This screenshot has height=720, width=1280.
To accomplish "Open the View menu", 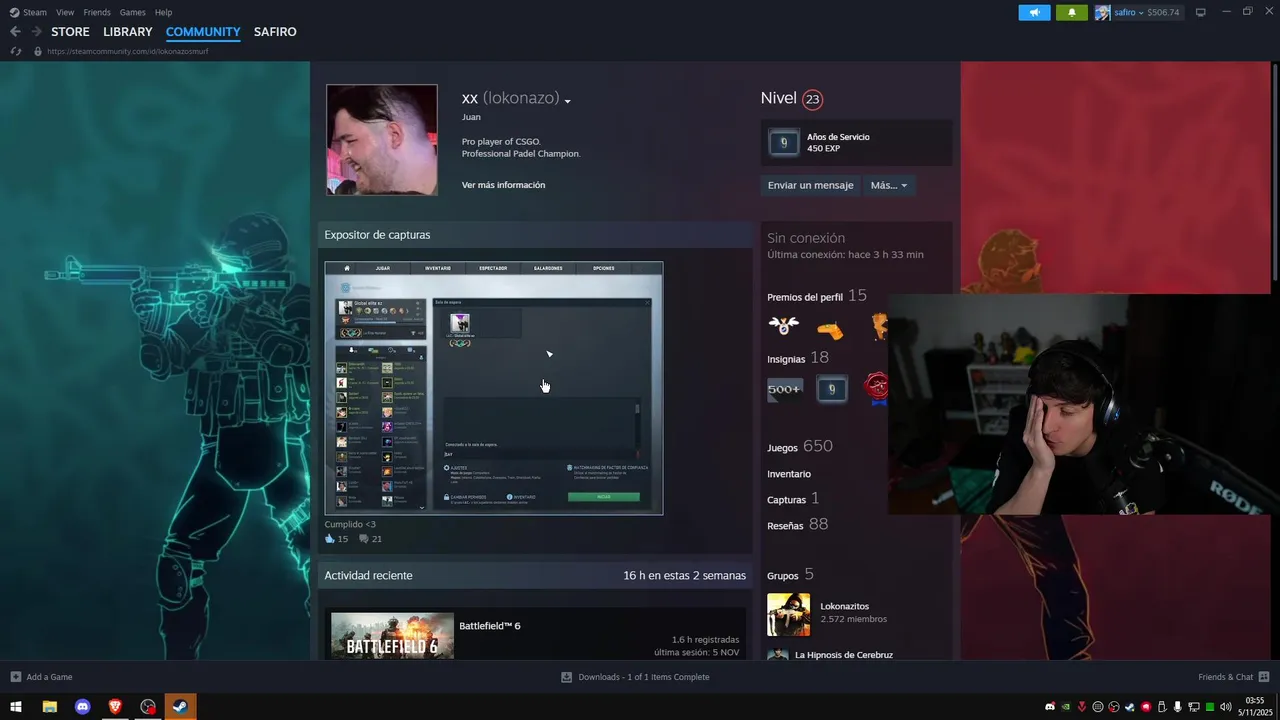I will click(x=65, y=12).
